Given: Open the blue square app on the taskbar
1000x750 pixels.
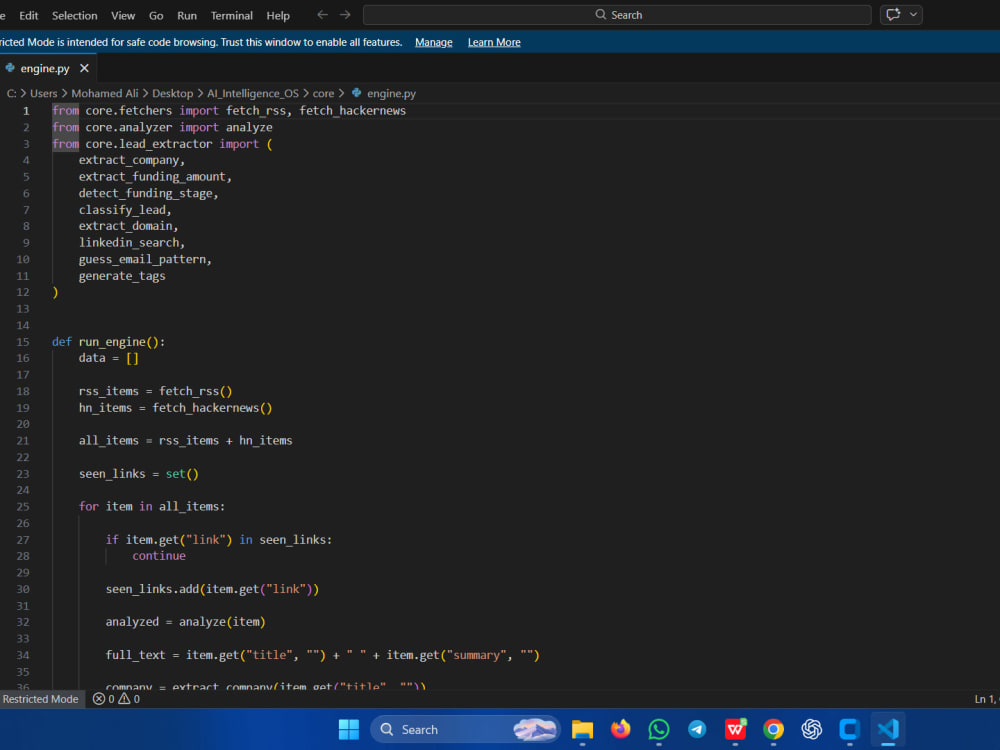Looking at the screenshot, I should pos(849,729).
